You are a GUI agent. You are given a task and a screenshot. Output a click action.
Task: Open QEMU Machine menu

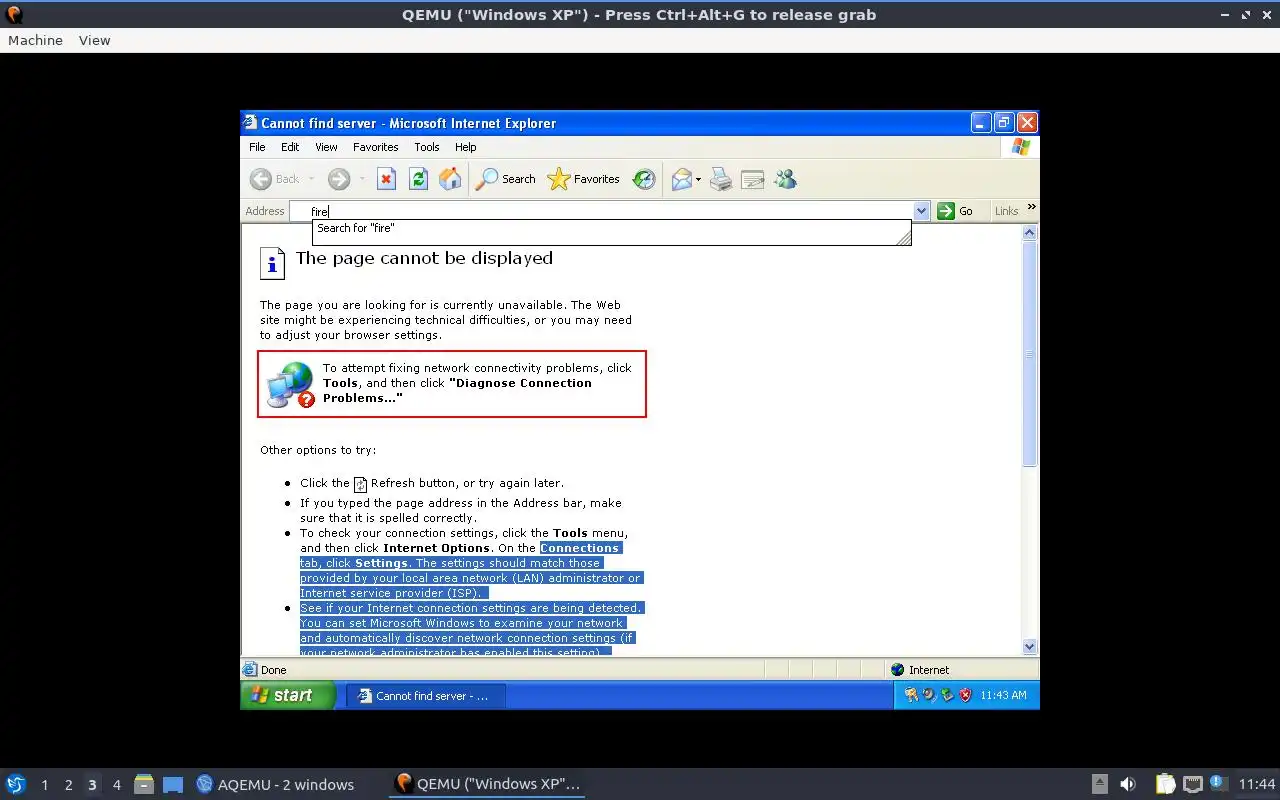point(35,40)
